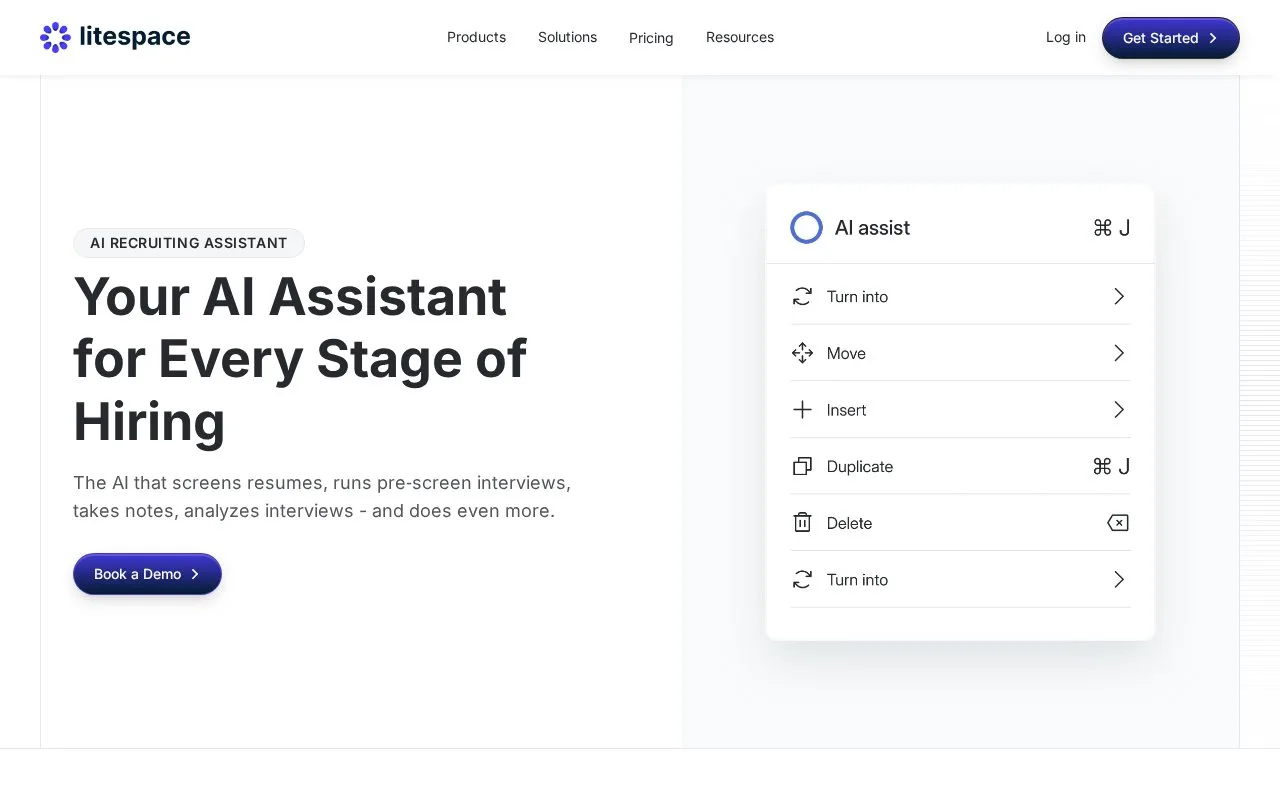Click the Delete trash can icon
Viewport: 1280px width, 800px height.
(802, 523)
